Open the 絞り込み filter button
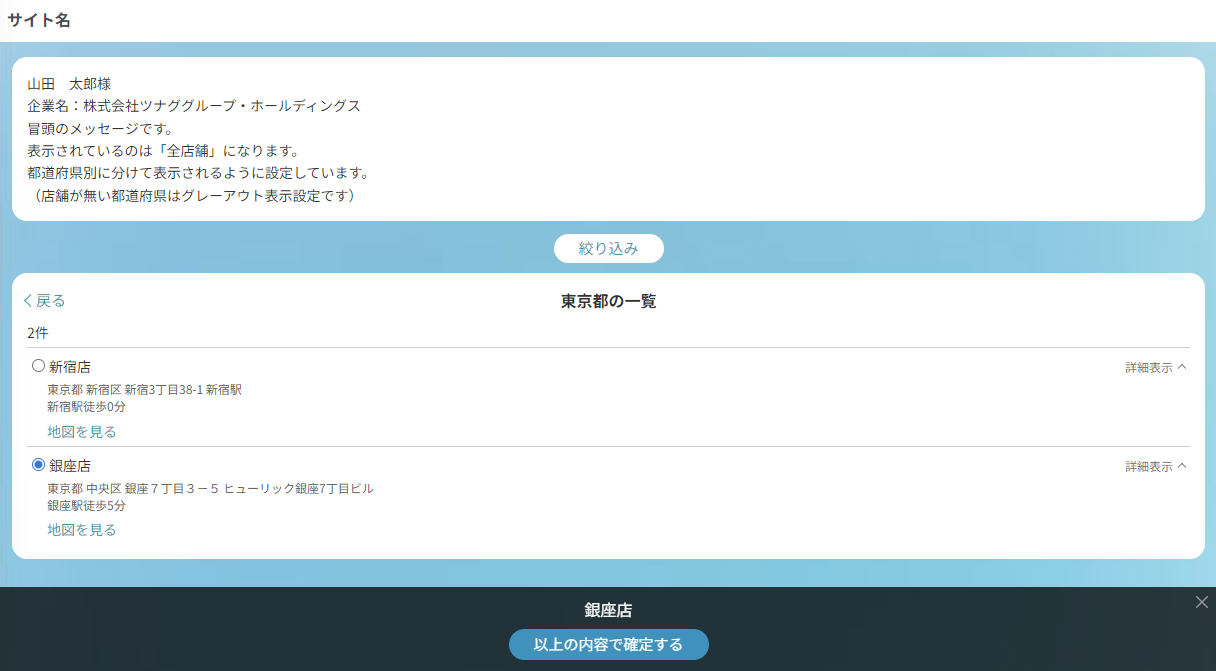The height and width of the screenshot is (671, 1216). point(608,249)
